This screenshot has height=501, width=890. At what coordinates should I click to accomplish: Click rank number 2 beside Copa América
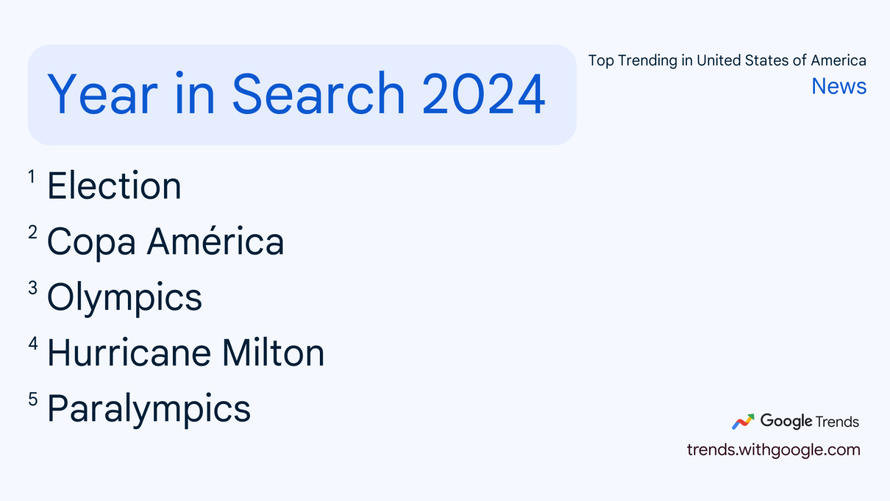point(32,233)
